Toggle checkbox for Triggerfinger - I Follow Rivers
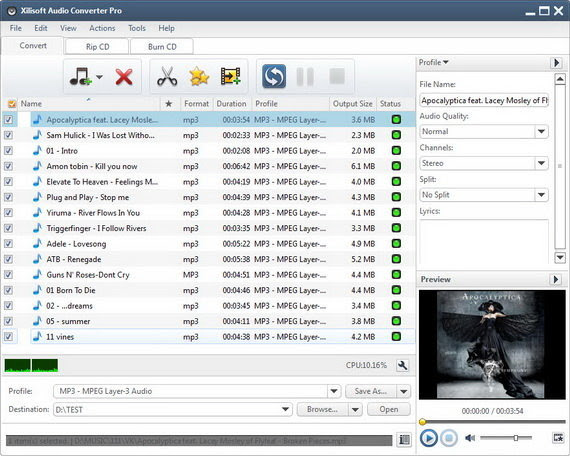Viewport: 570px width, 456px height. pos(8,228)
